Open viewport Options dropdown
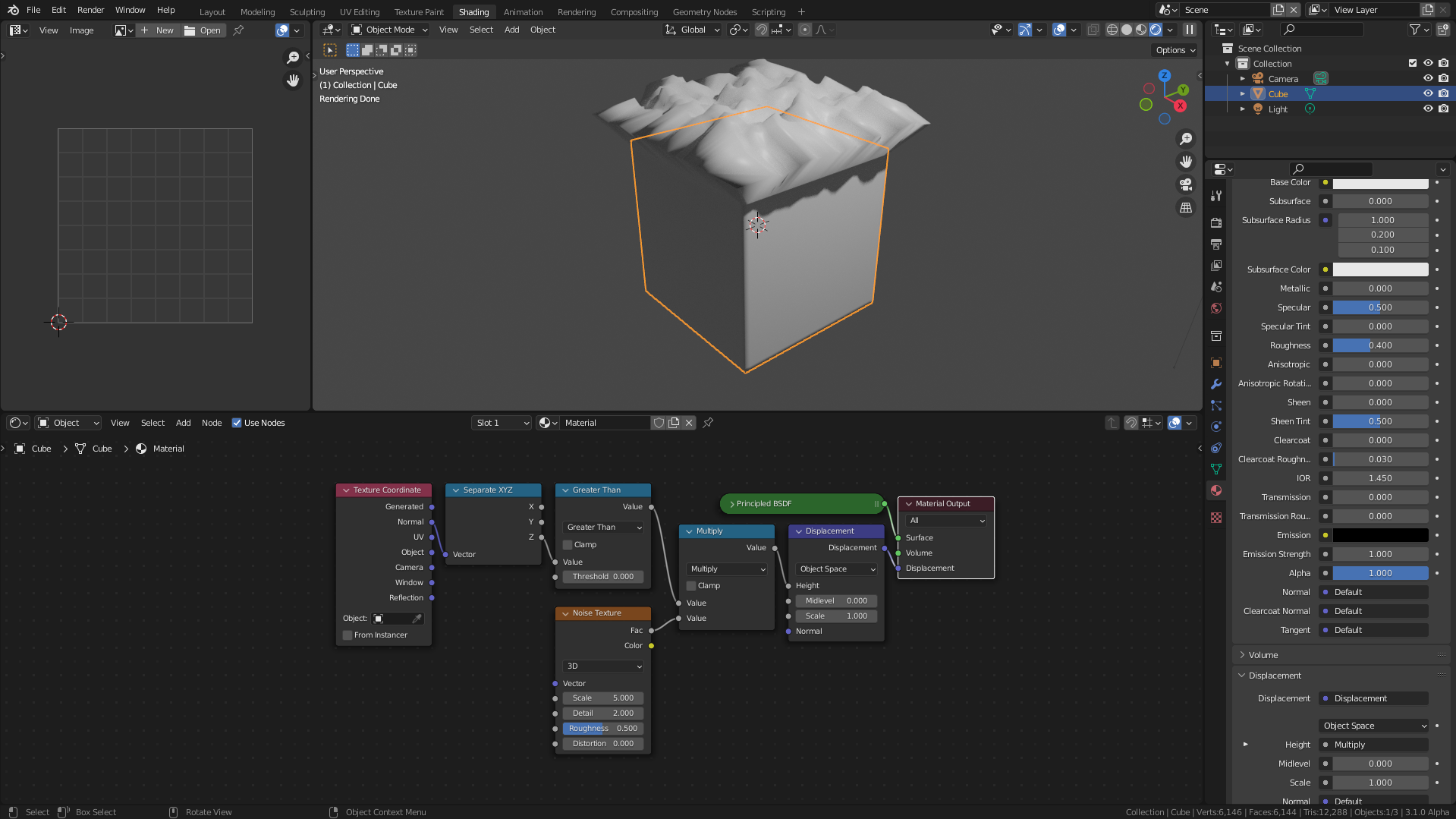 [1175, 50]
